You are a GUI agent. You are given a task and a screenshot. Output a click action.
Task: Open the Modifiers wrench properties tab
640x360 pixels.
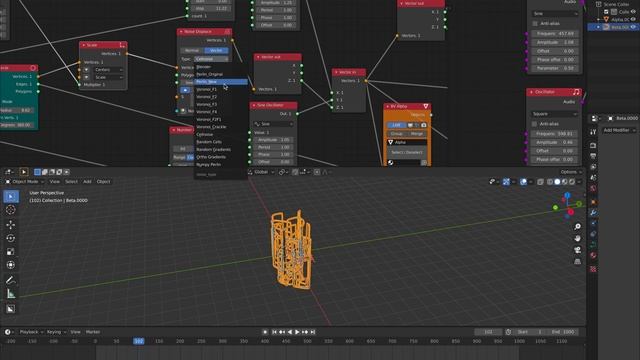(x=593, y=213)
